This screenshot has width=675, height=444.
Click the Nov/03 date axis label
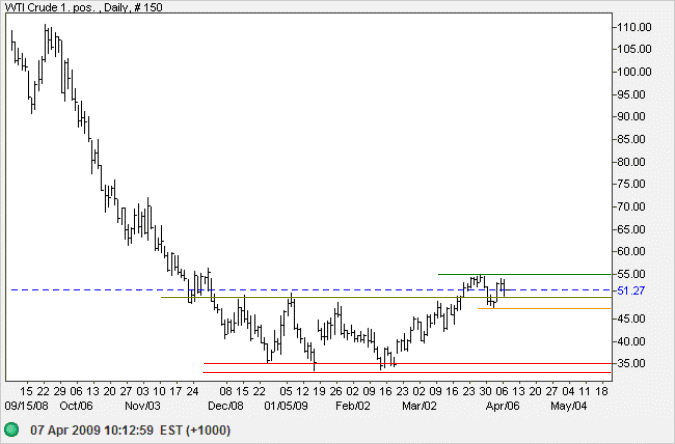pos(142,406)
